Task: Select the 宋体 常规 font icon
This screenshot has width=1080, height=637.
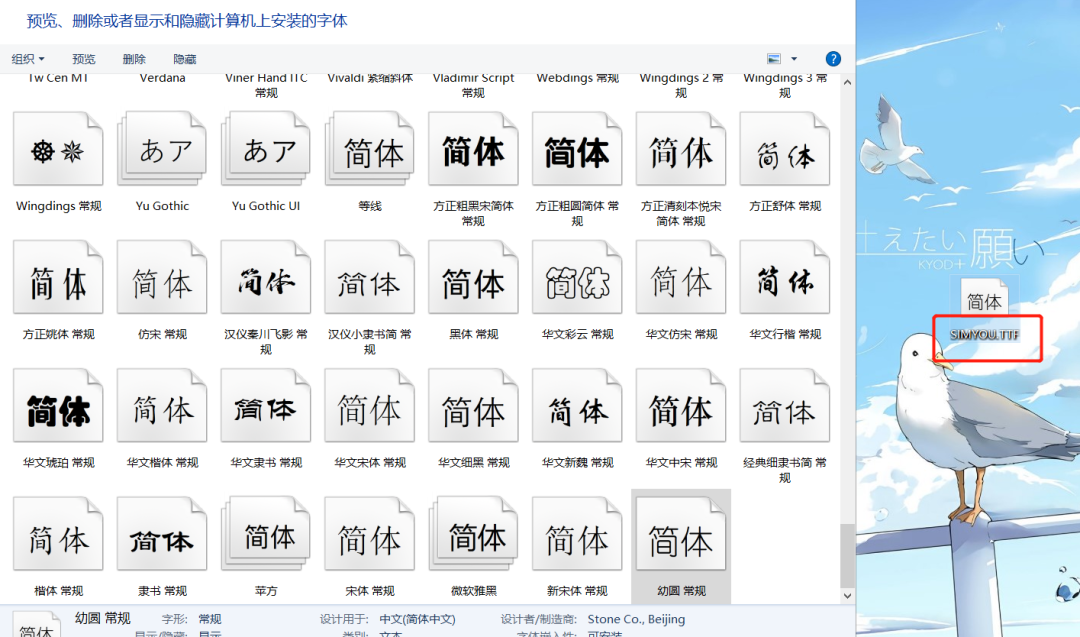Action: tap(370, 534)
